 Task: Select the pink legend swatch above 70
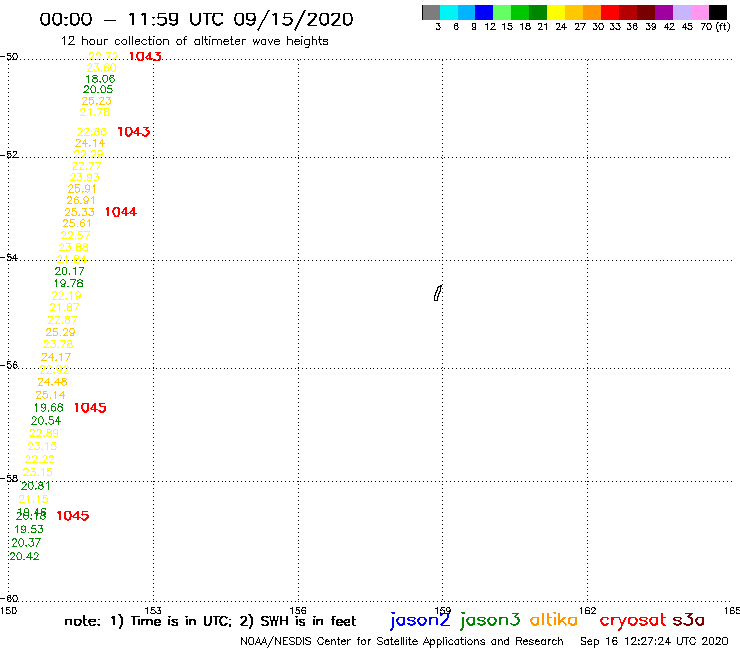pyautogui.click(x=699, y=12)
